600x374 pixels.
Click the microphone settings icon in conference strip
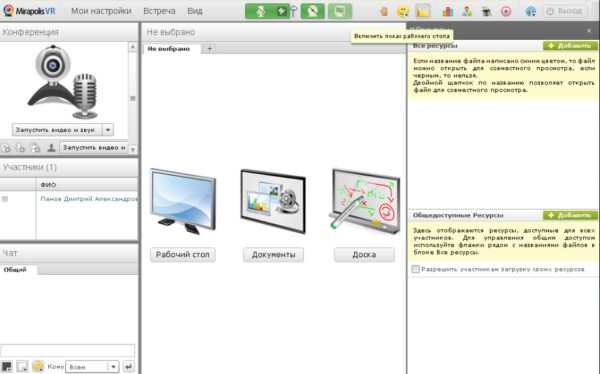(21, 147)
